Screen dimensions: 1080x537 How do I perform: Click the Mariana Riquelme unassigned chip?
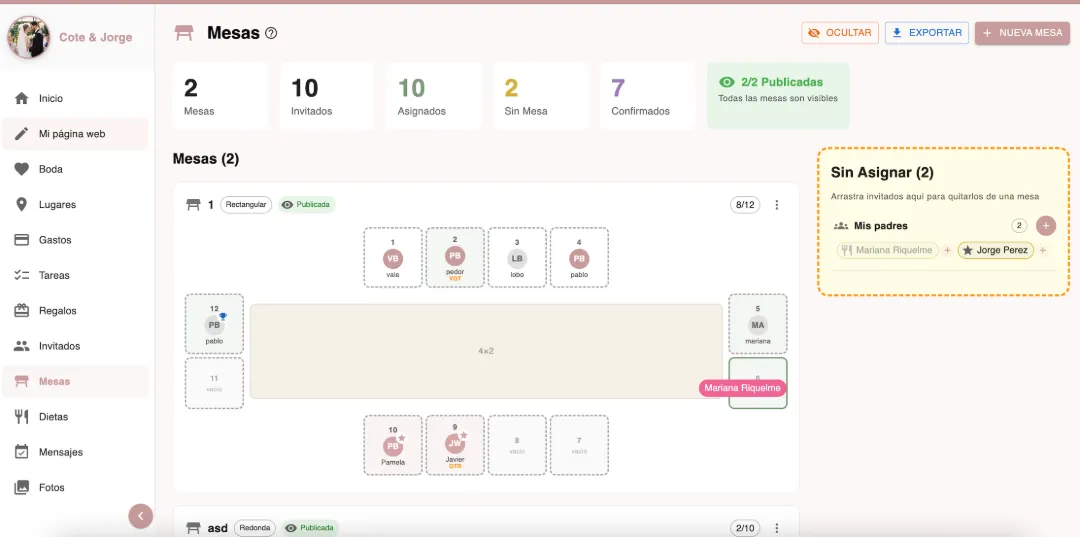[888, 251]
